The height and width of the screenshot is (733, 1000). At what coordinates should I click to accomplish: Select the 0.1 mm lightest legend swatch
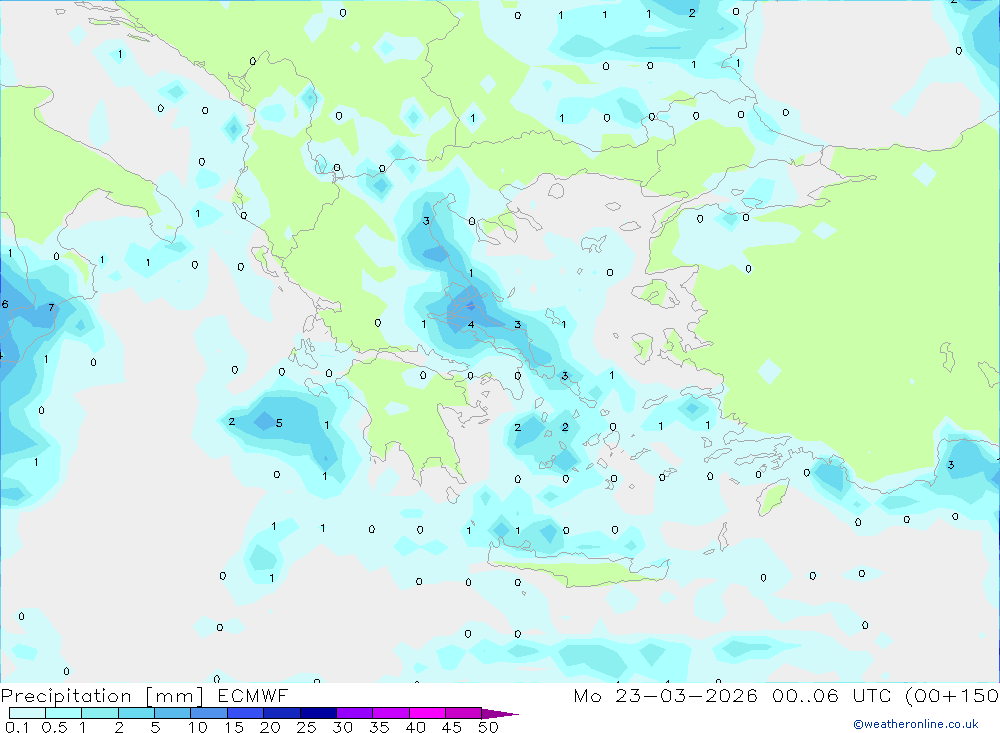click(27, 713)
